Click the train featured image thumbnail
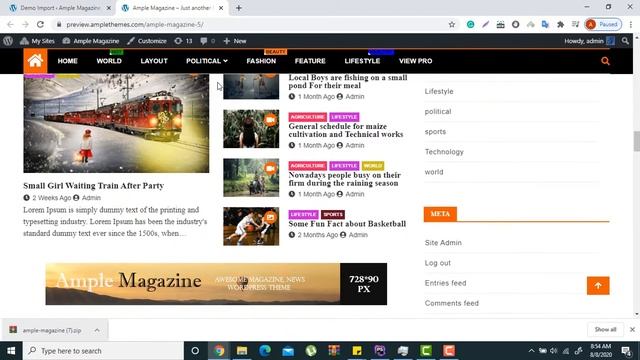Screen dimensions: 640x360 pos(116,123)
